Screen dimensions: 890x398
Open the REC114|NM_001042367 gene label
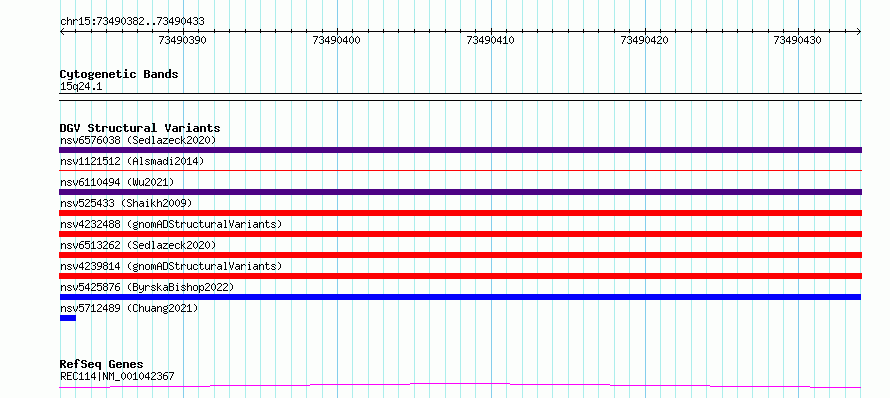117,376
